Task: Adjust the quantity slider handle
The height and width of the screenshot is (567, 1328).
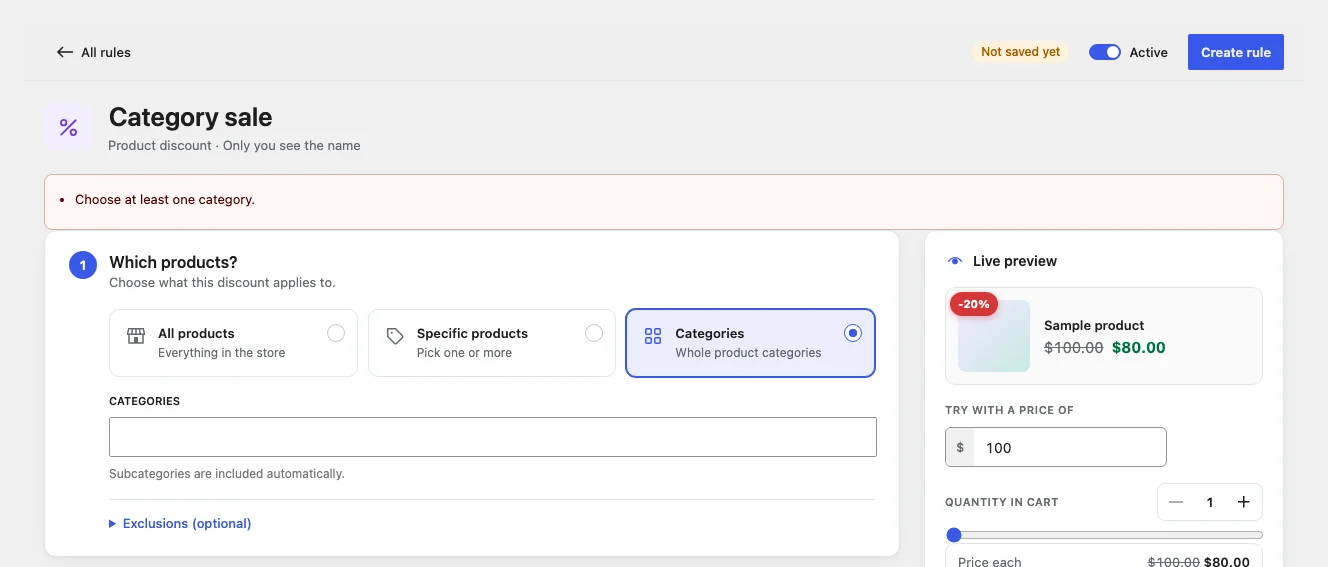Action: 954,535
